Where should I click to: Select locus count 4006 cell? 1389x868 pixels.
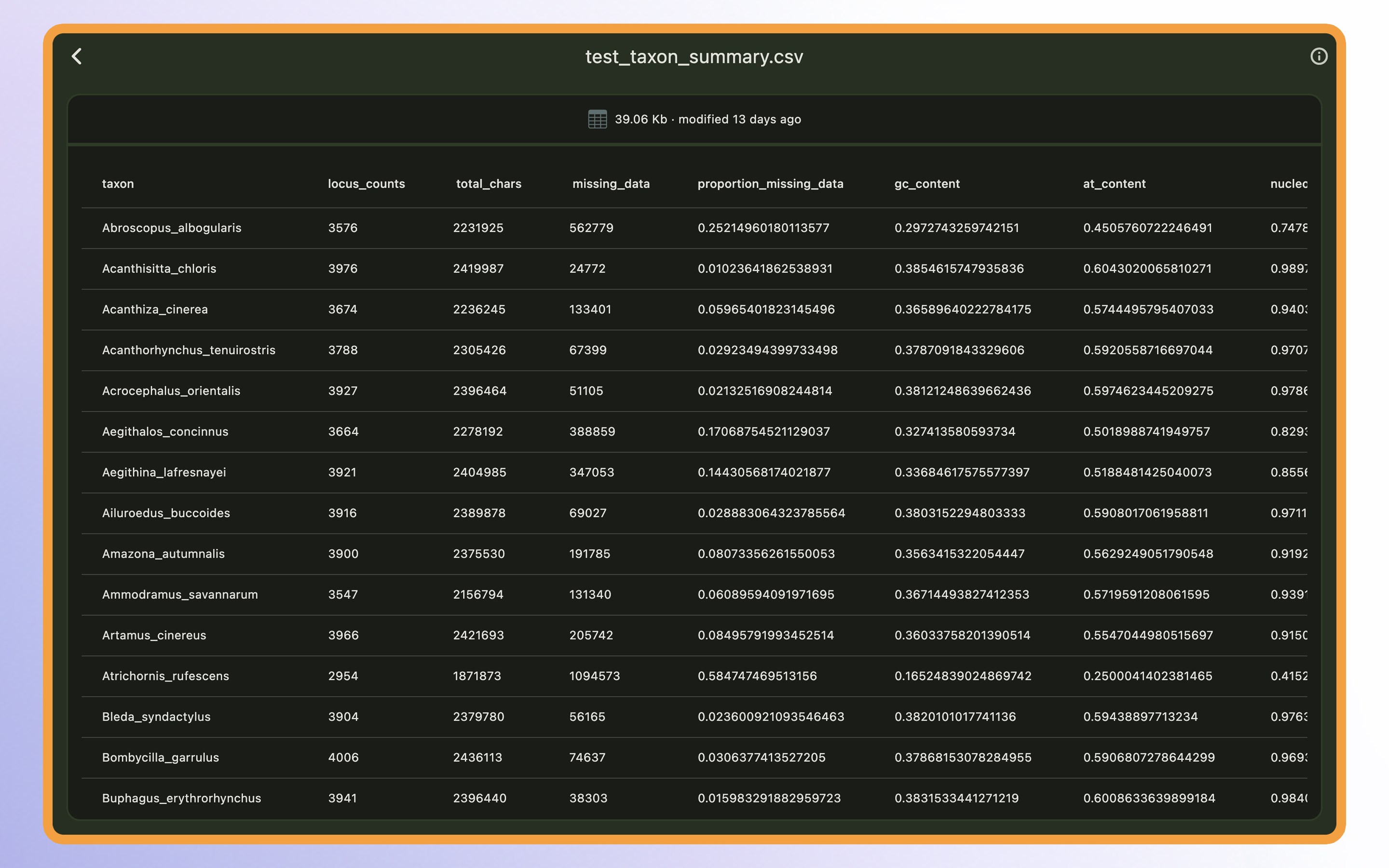pyautogui.click(x=343, y=757)
